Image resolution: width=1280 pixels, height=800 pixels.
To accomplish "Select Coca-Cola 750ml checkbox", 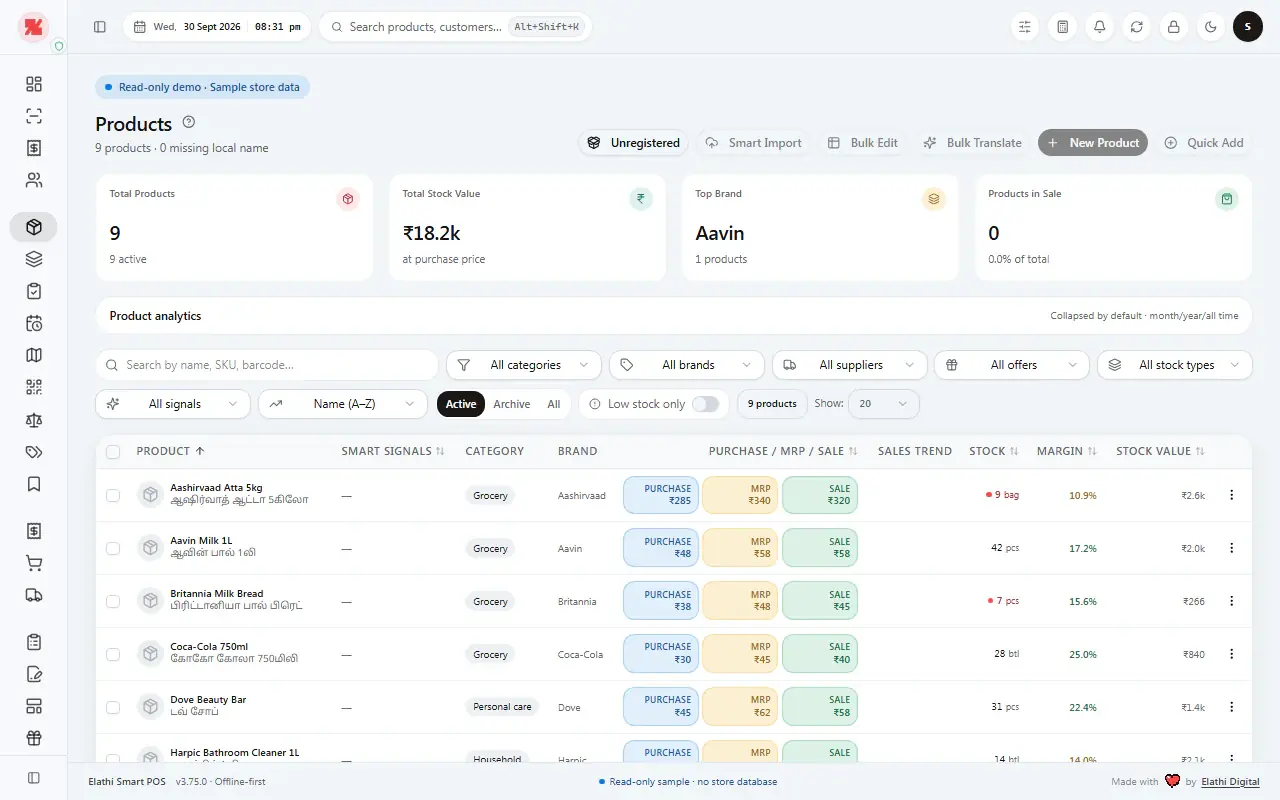I will click(x=113, y=654).
